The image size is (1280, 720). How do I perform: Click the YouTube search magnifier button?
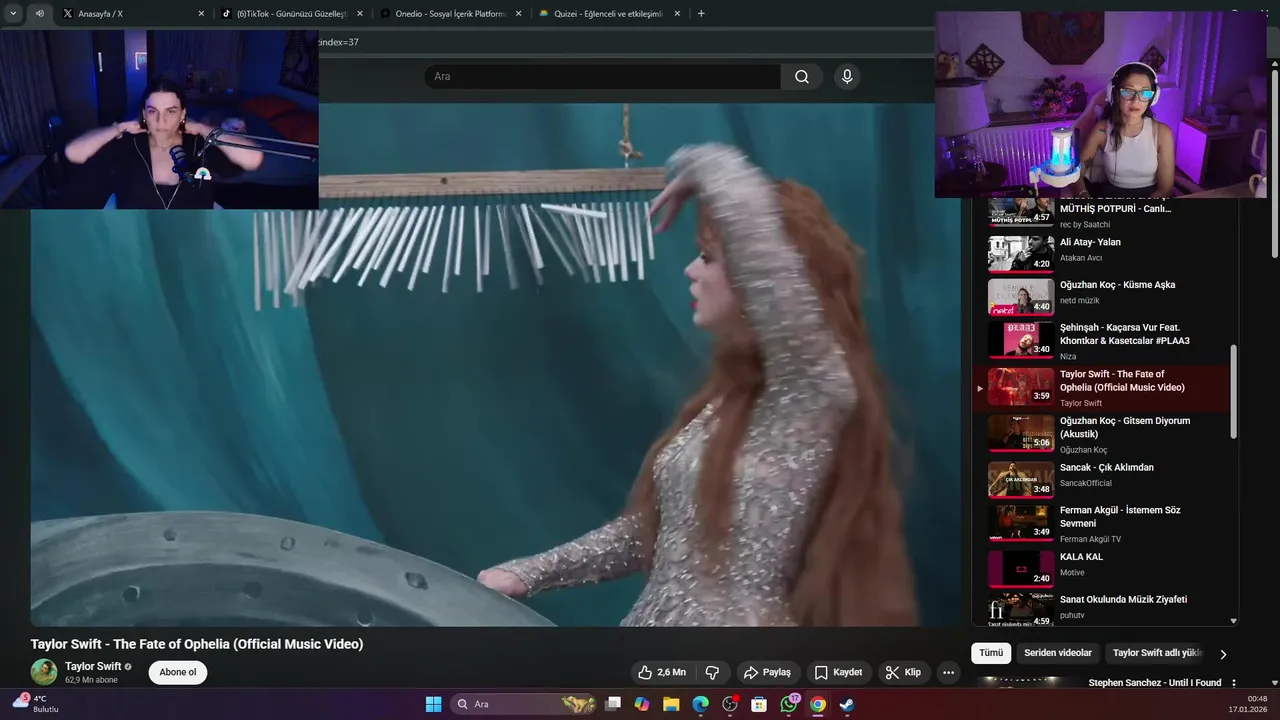pos(802,77)
